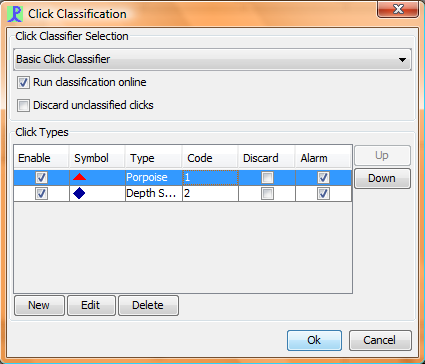The height and width of the screenshot is (364, 425).
Task: Edit the selected click type
Action: [x=91, y=305]
